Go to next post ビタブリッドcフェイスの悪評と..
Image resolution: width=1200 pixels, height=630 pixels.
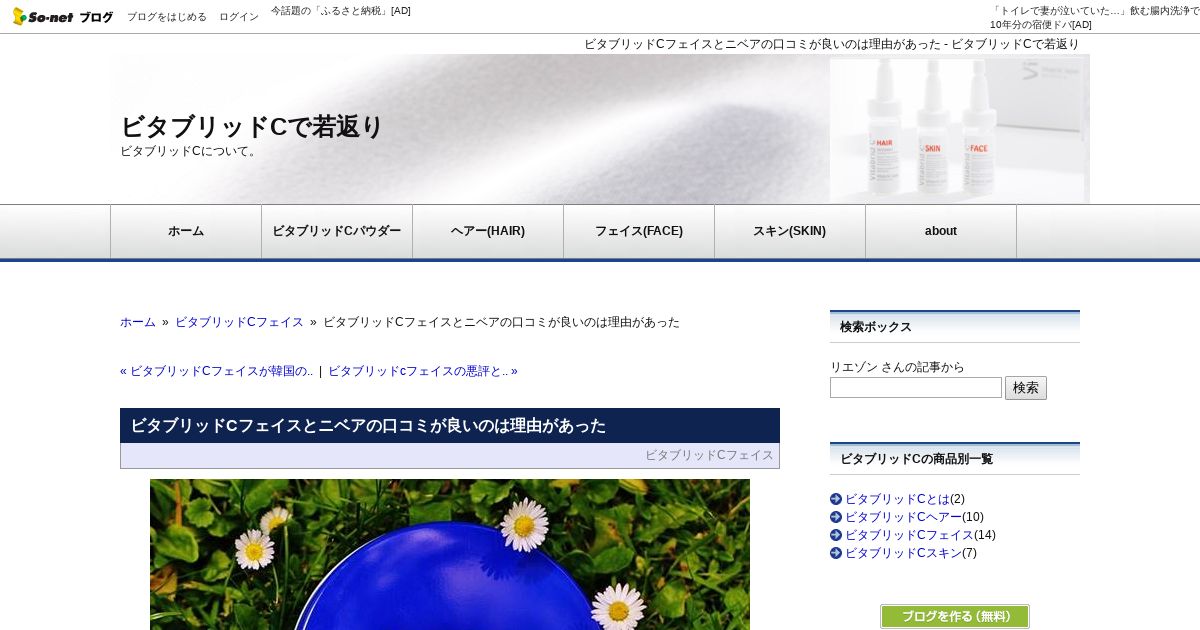click(x=423, y=371)
